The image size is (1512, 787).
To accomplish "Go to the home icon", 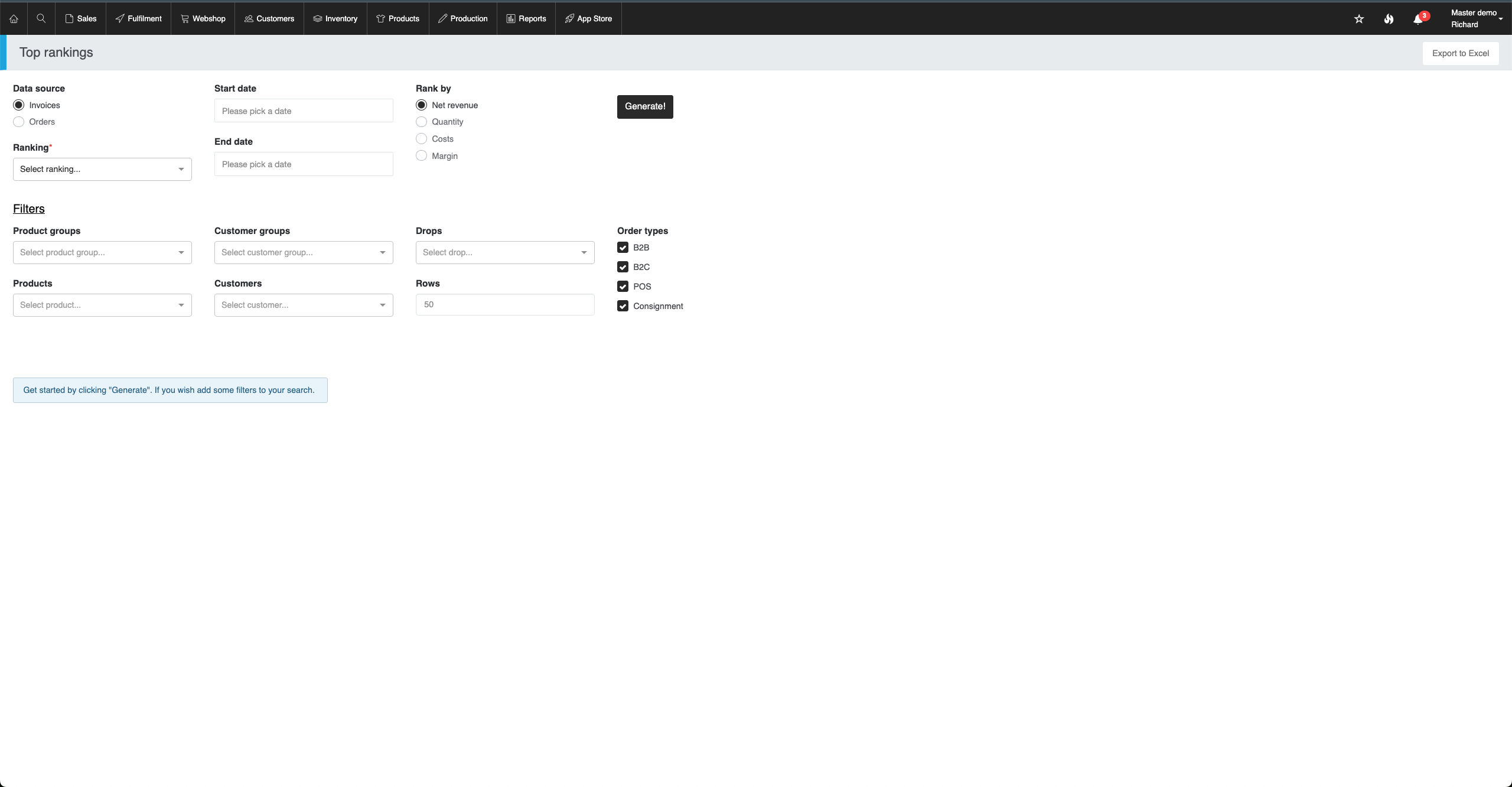I will [x=14, y=19].
